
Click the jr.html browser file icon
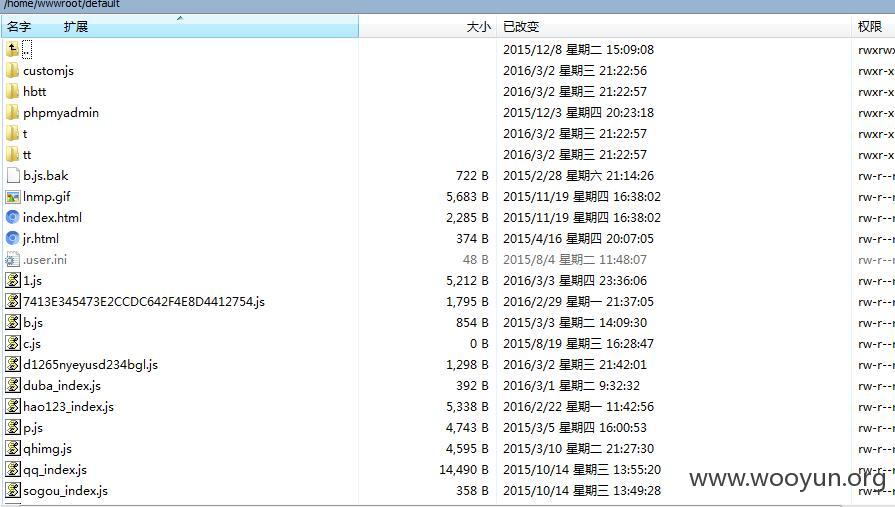pyautogui.click(x=13, y=239)
